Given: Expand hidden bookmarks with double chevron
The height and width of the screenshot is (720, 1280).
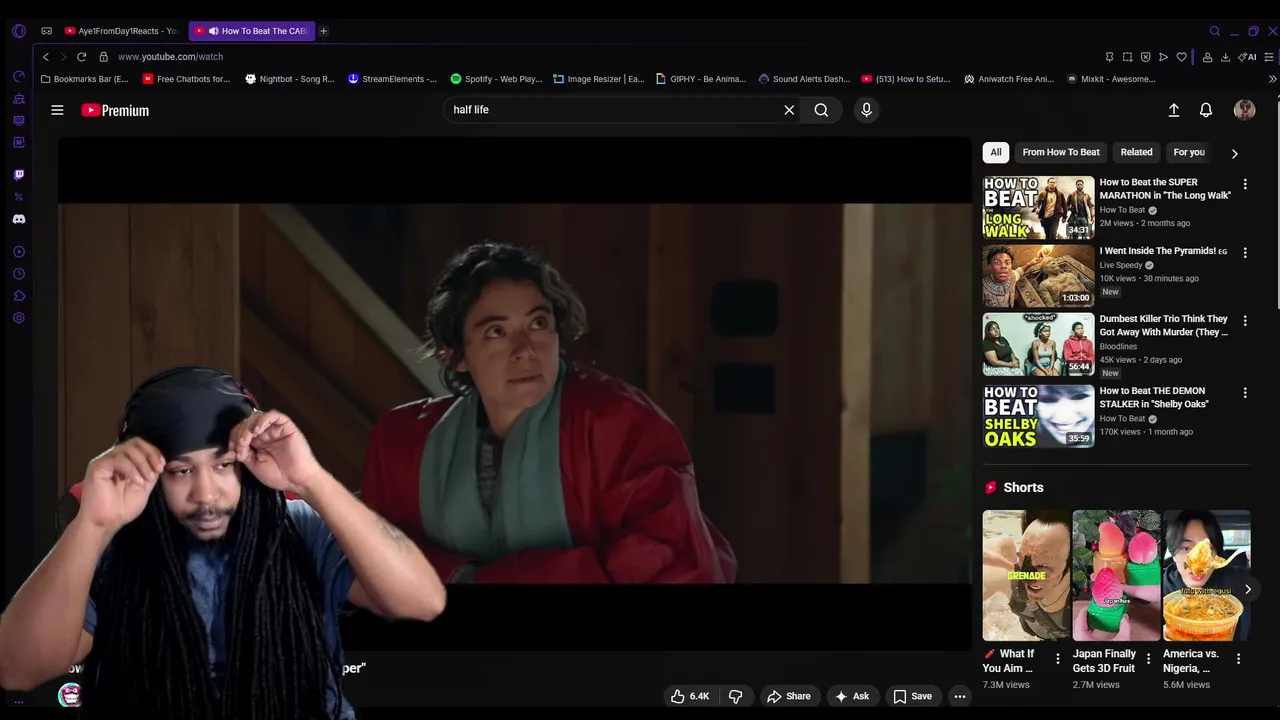Looking at the screenshot, I should pyautogui.click(x=1272, y=79).
